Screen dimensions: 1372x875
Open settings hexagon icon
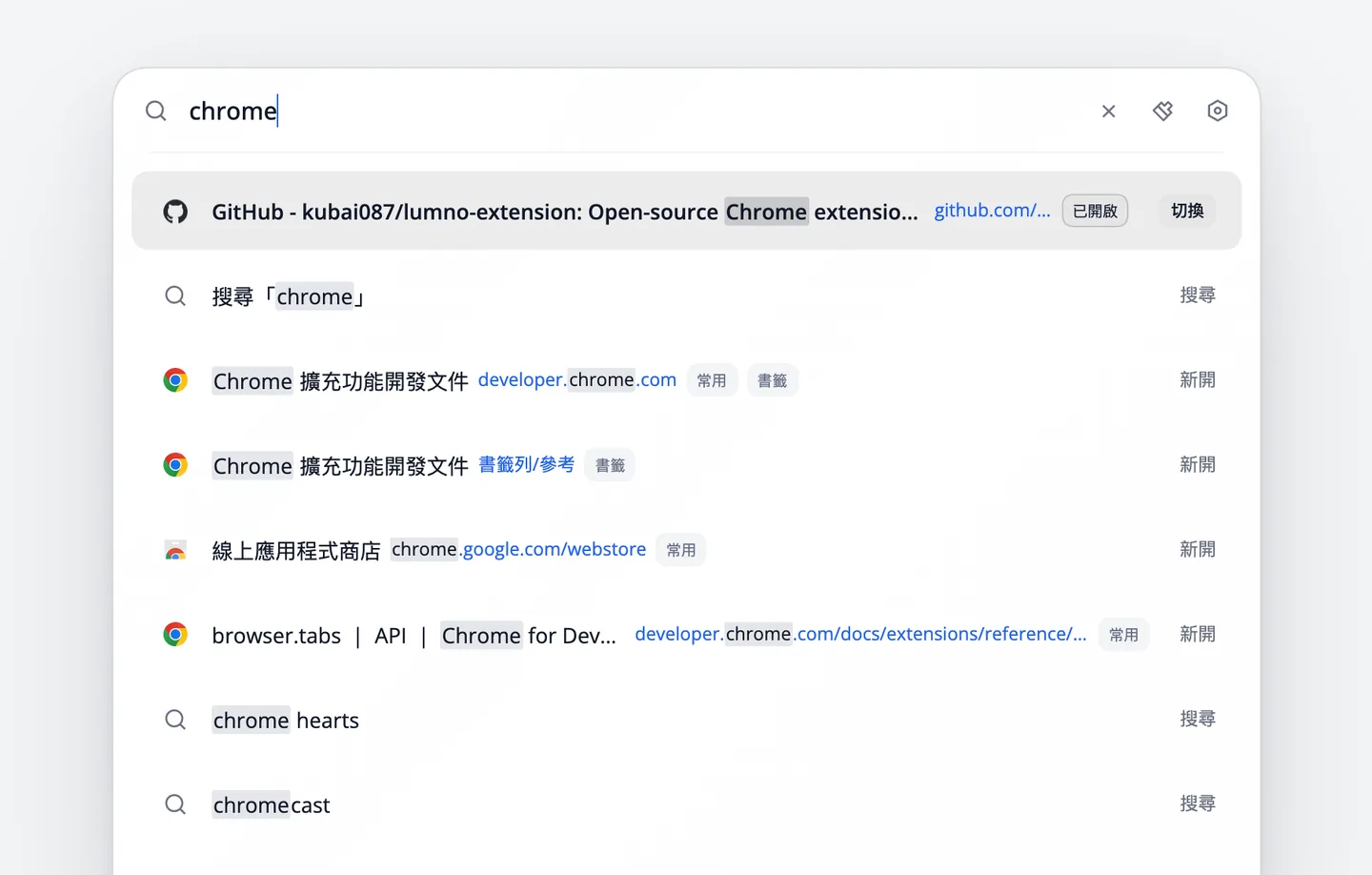coord(1218,112)
